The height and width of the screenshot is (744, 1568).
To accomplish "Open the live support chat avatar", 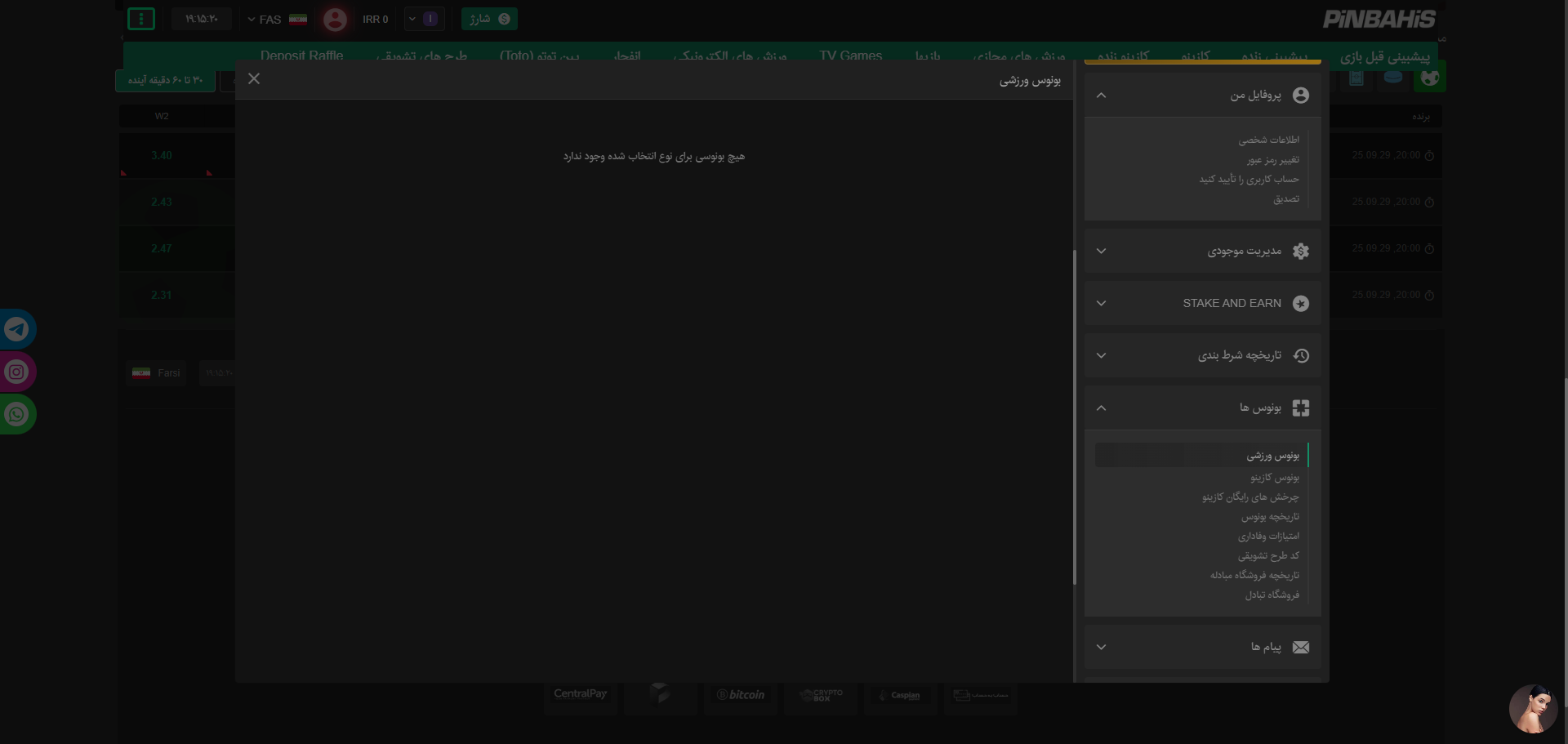I will pos(1532,708).
